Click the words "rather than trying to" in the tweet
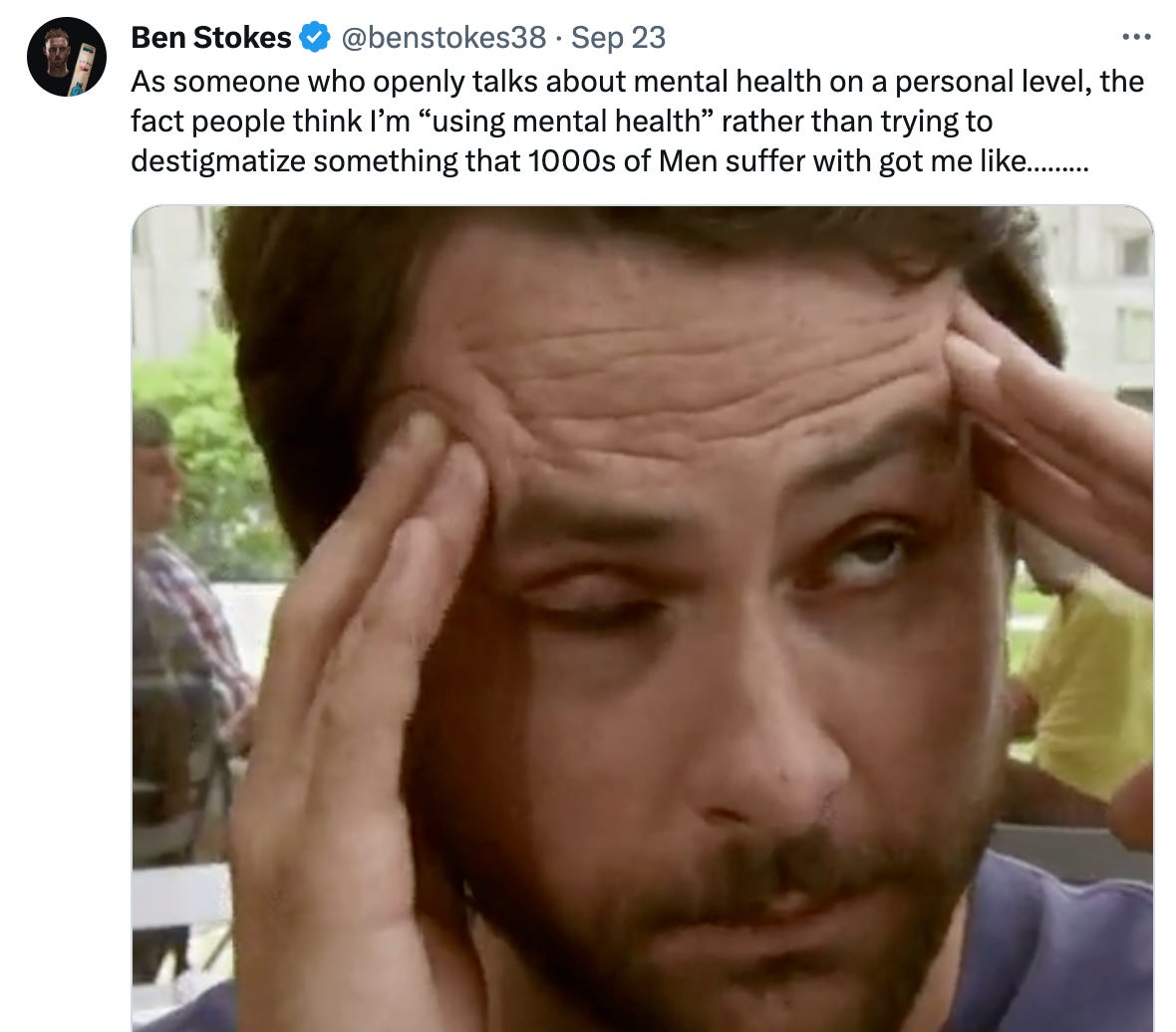Viewport: 1176px width, 1032px height. [856, 122]
